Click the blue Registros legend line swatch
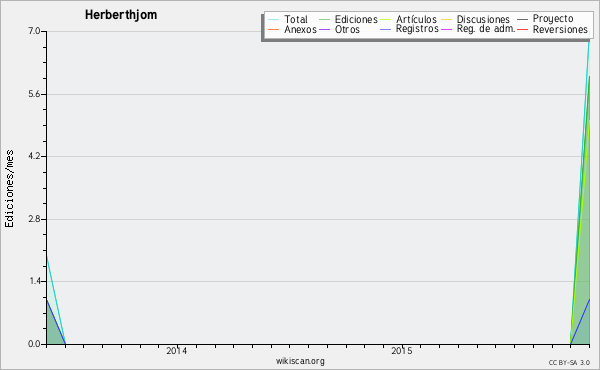Image resolution: width=600 pixels, height=370 pixels. (386, 29)
